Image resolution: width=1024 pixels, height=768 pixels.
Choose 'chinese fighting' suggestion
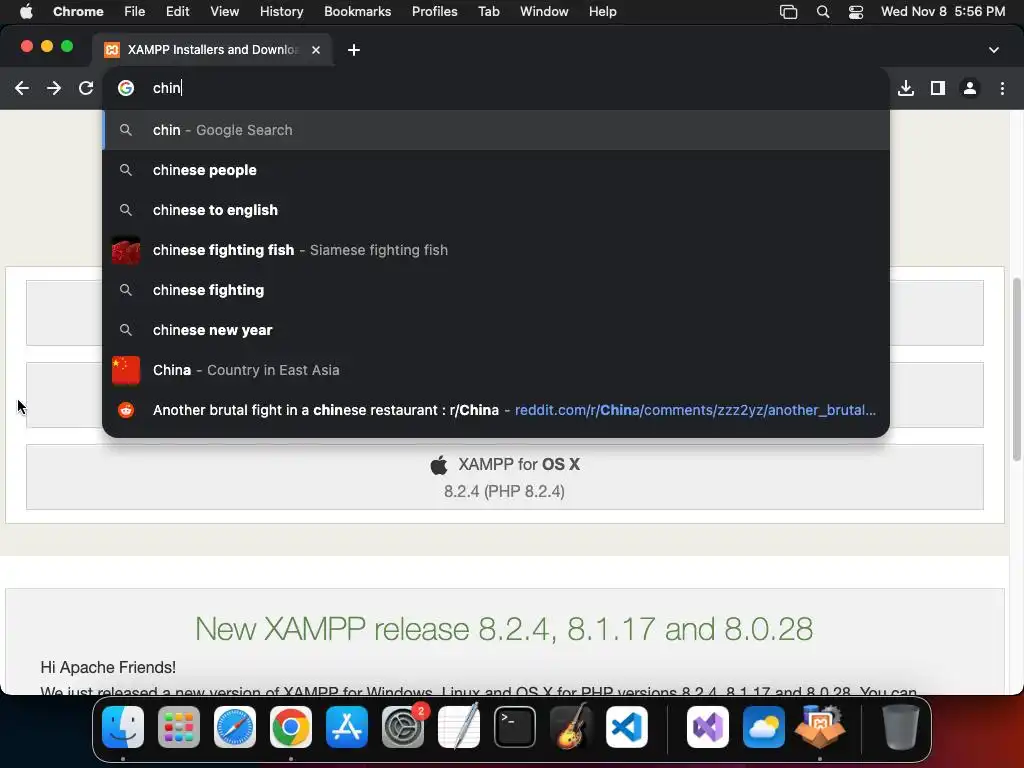pyautogui.click(x=496, y=290)
